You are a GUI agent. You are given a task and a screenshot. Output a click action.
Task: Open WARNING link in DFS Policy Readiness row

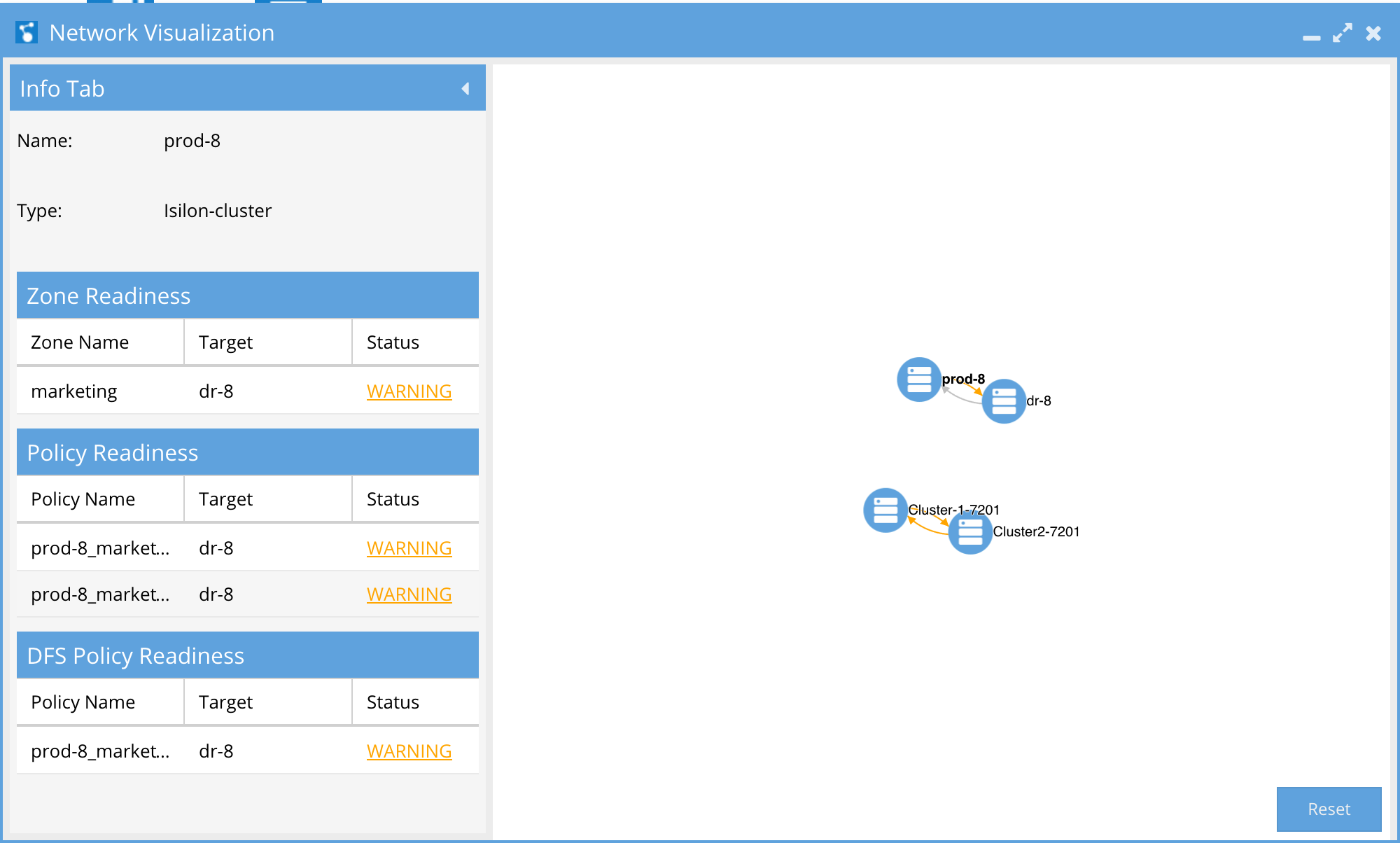click(x=409, y=751)
